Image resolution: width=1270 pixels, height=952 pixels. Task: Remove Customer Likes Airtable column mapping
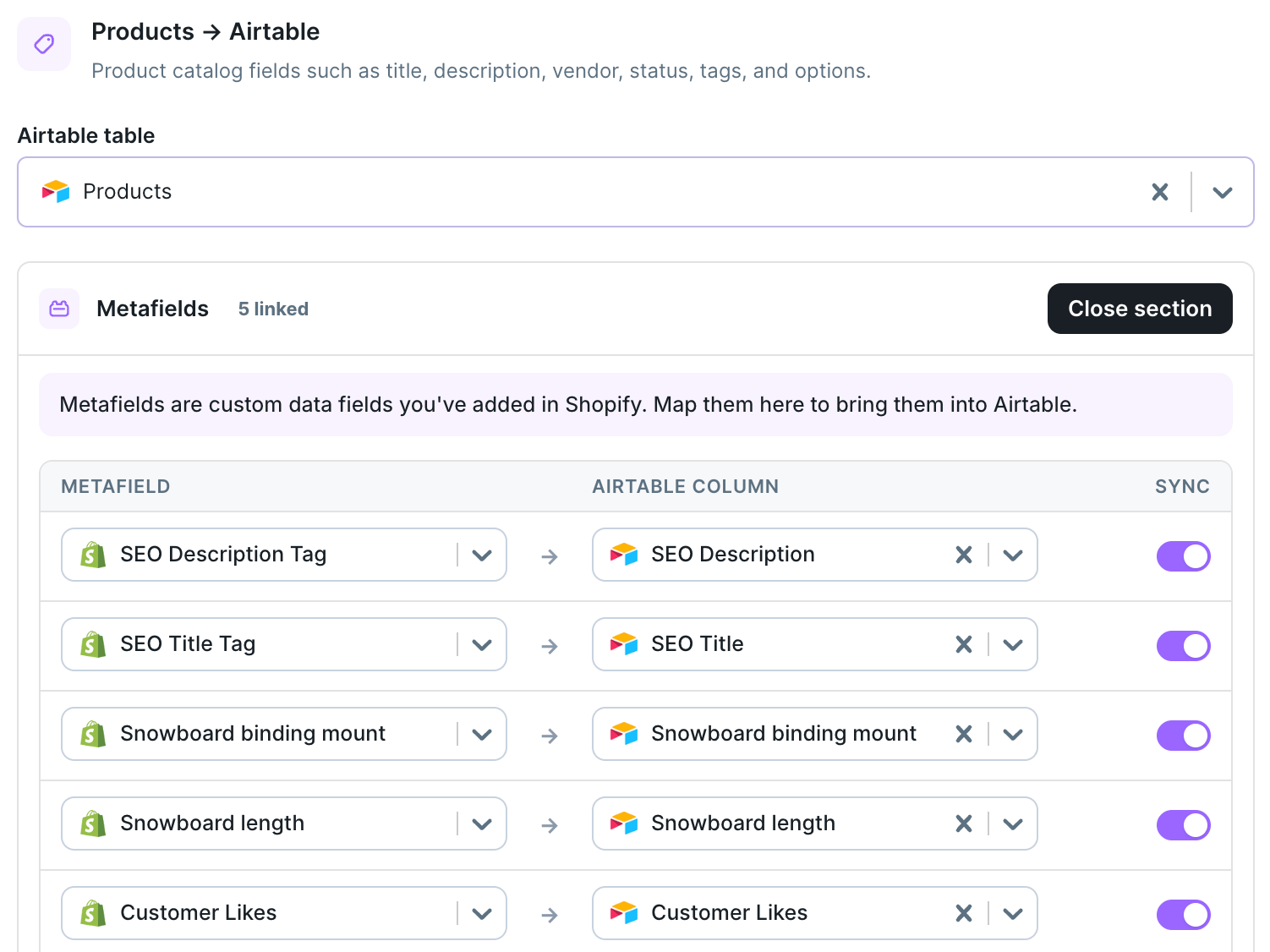(x=964, y=913)
